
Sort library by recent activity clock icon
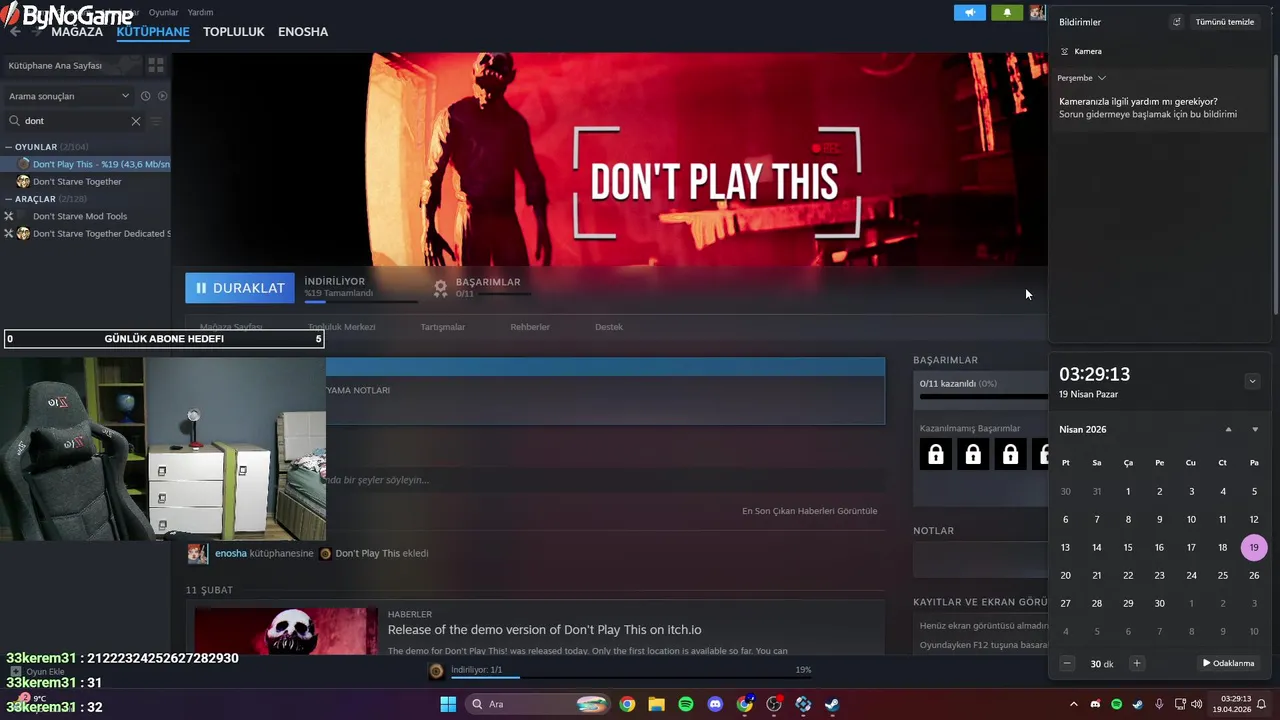pyautogui.click(x=145, y=96)
